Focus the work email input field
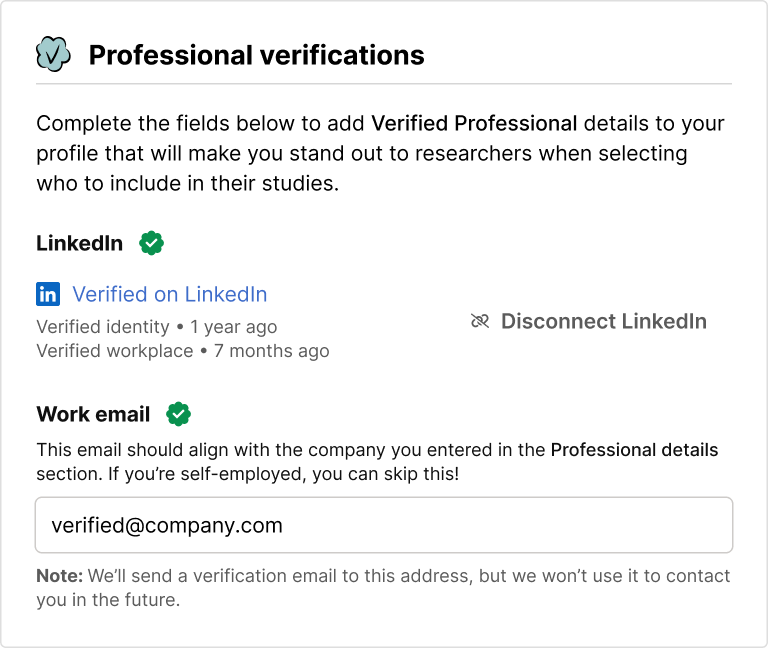The height and width of the screenshot is (648, 768). pos(384,525)
